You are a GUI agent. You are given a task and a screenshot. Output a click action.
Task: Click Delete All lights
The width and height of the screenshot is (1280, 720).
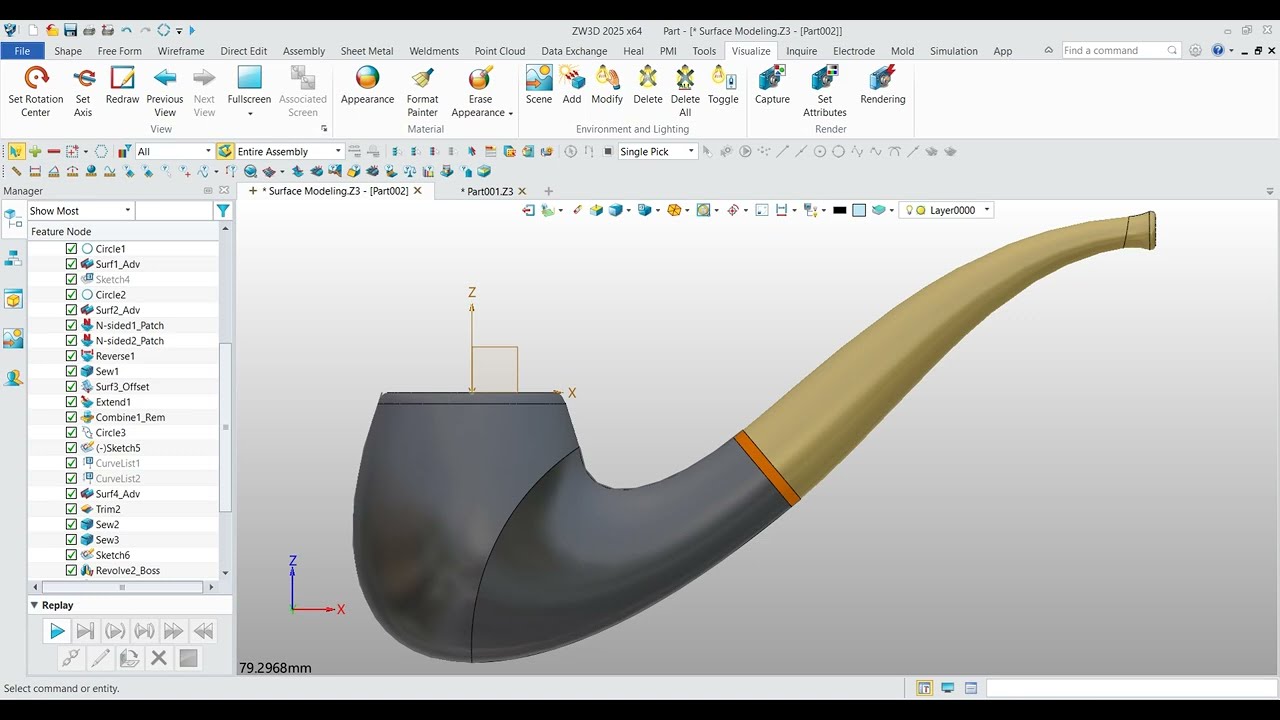point(685,91)
